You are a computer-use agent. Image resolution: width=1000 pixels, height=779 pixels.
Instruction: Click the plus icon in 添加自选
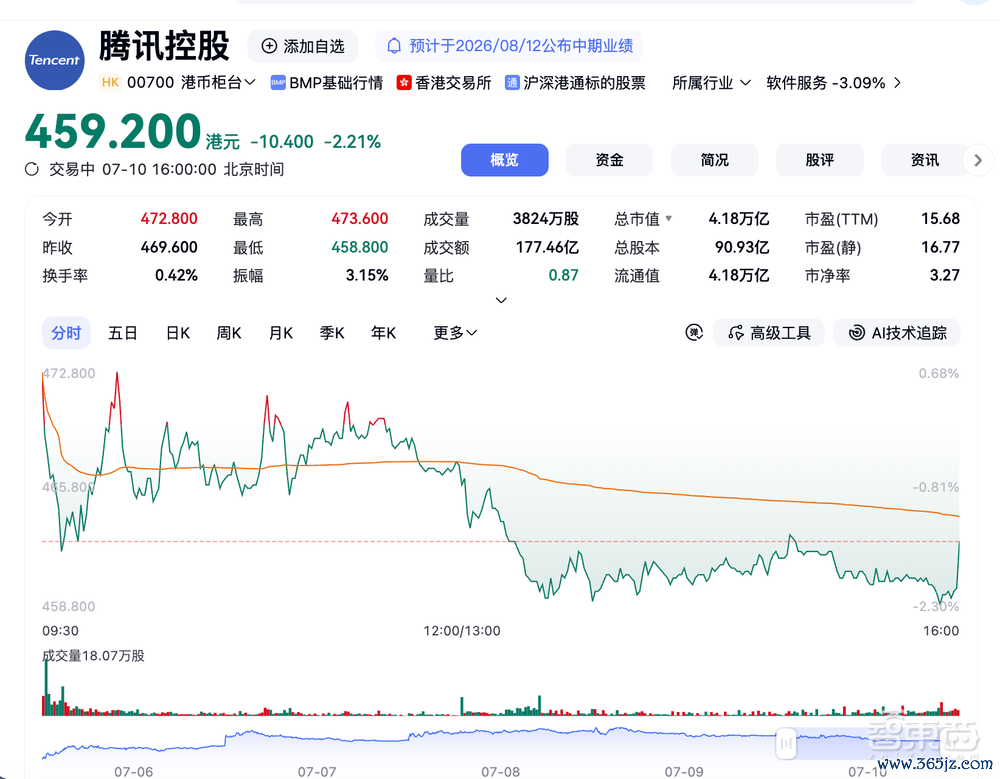269,46
